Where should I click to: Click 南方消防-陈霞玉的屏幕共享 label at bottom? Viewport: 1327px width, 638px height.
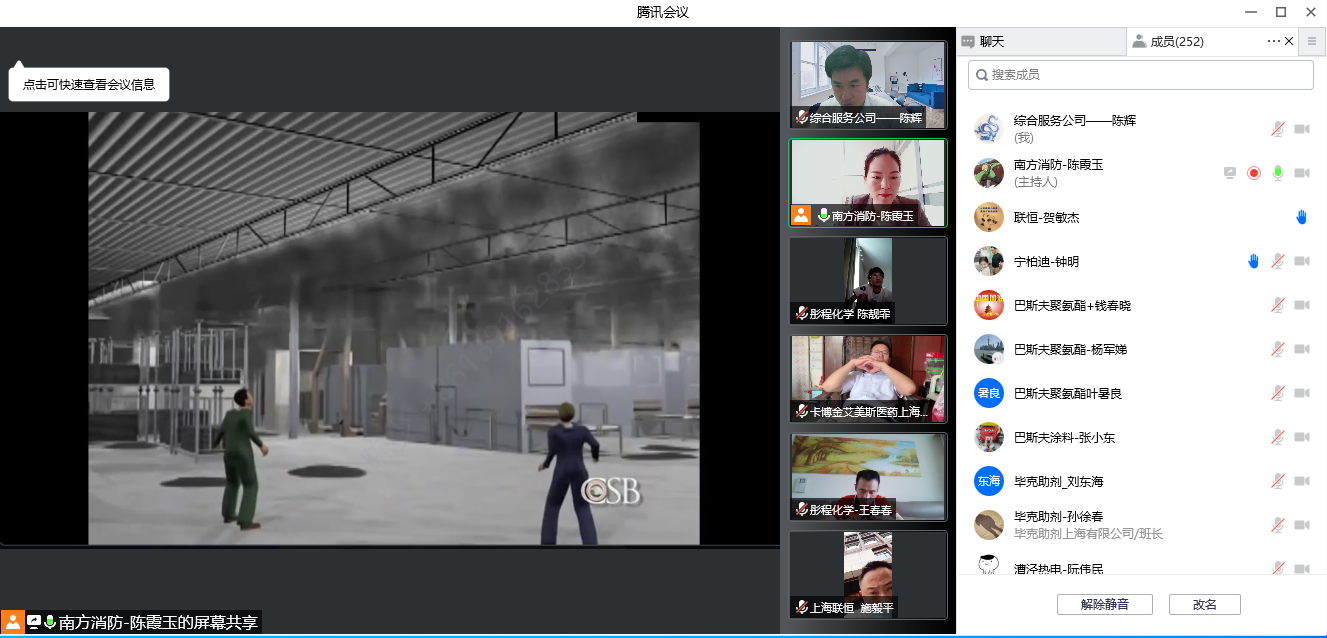pyautogui.click(x=158, y=622)
